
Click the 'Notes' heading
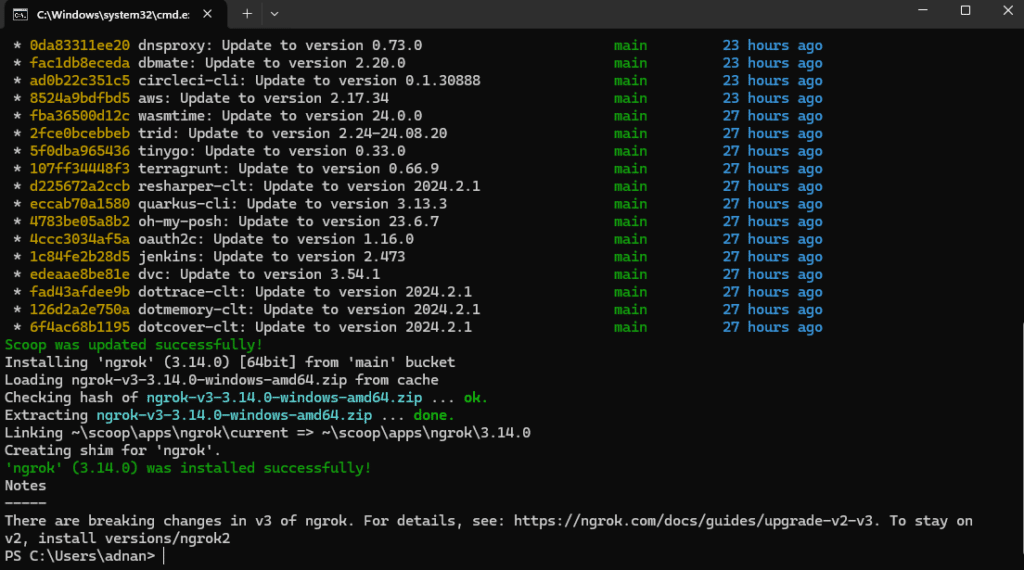pyautogui.click(x=25, y=486)
